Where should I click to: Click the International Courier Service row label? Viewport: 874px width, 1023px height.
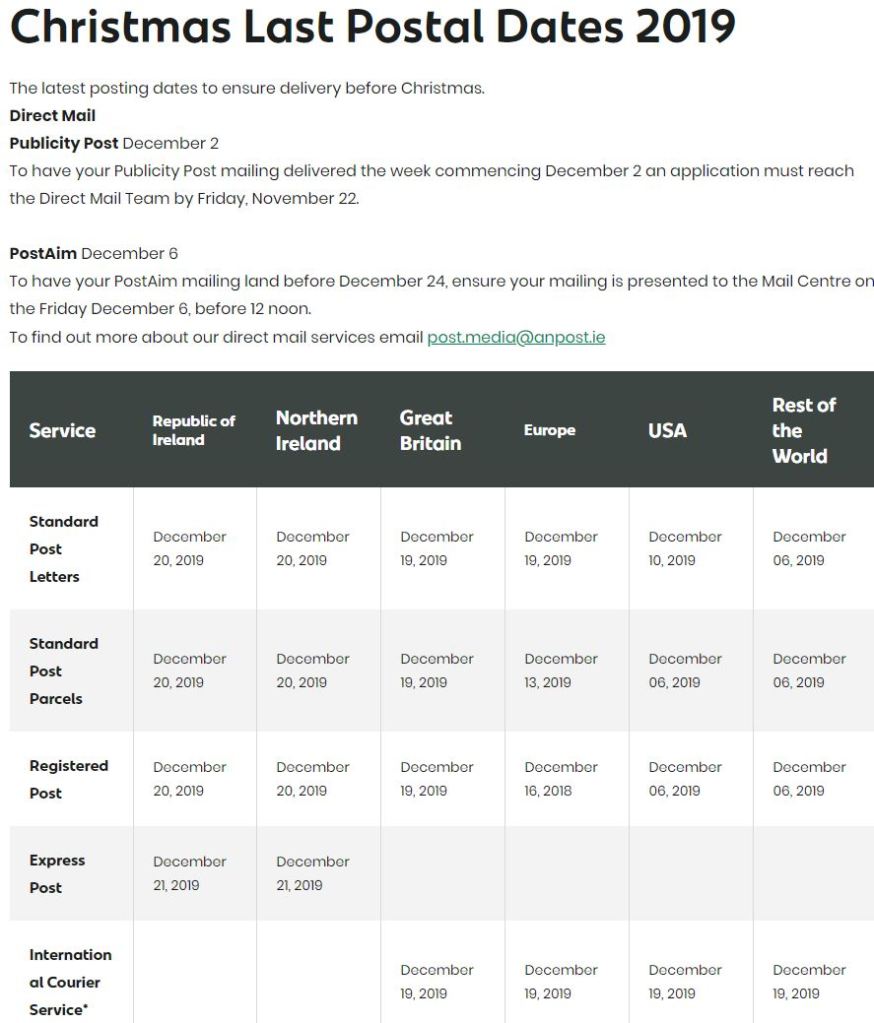(70, 982)
